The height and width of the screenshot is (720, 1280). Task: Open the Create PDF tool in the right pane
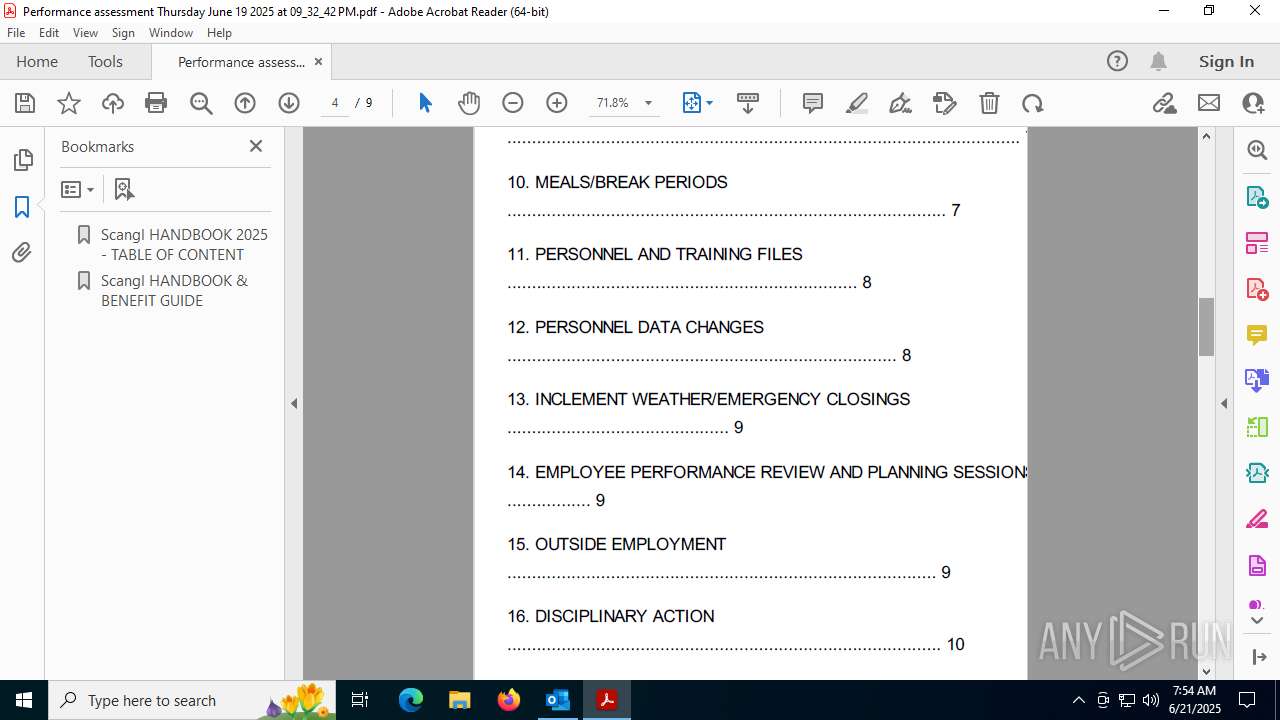coord(1257,288)
